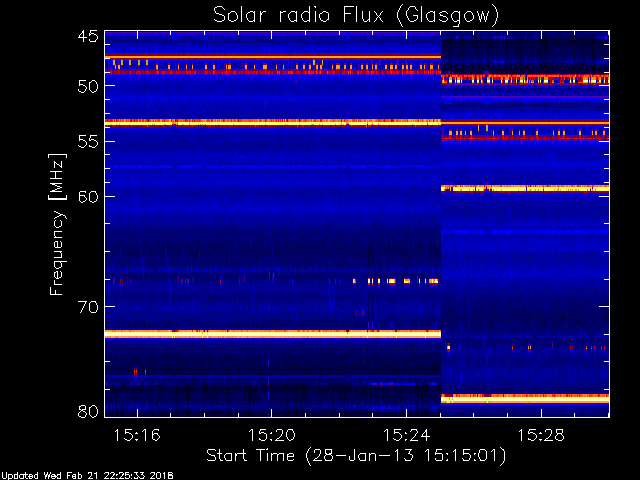Click the 70 frequency tick label
640x480 pixels.
click(x=88, y=307)
